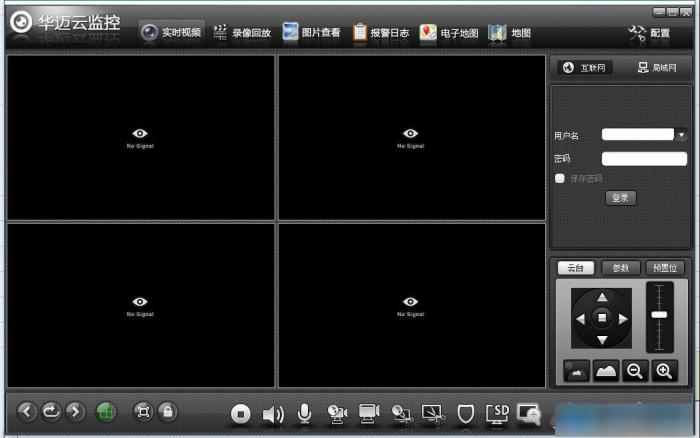Select the 参数 parameters tab

pyautogui.click(x=621, y=268)
